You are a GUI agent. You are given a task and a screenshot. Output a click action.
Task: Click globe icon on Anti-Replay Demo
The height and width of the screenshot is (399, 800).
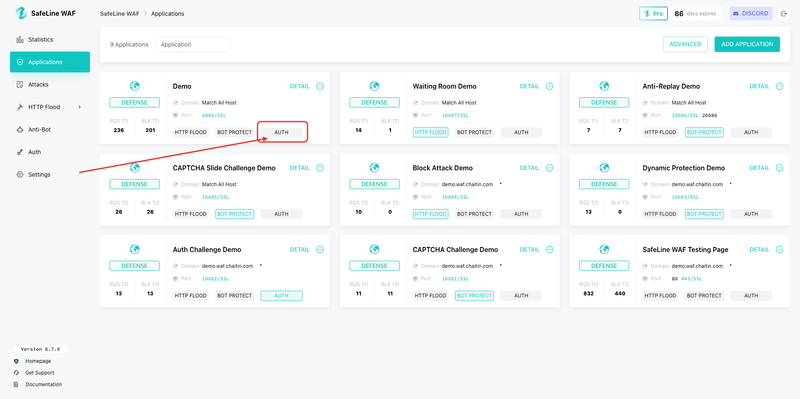click(604, 86)
